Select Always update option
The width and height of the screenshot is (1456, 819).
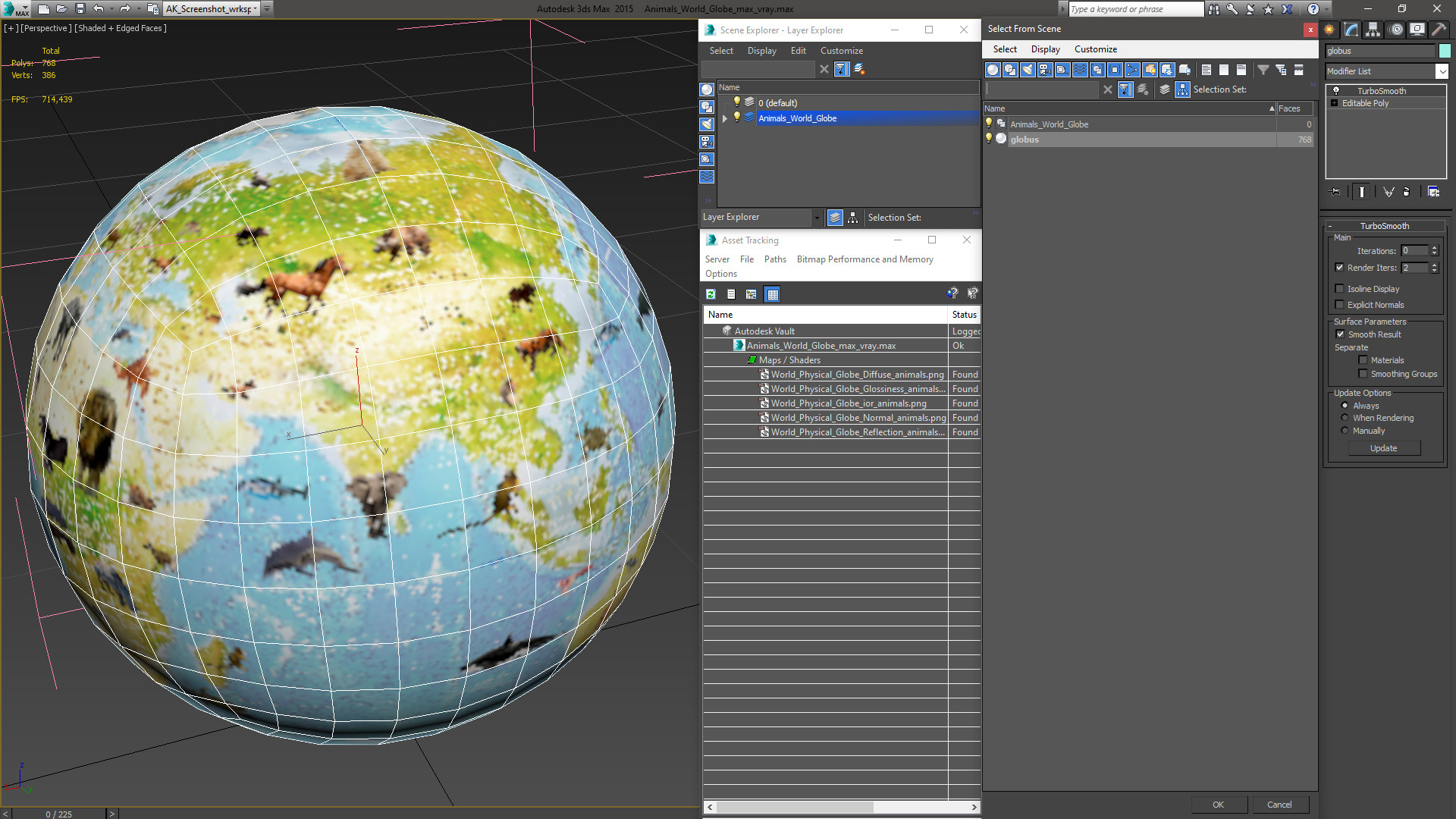pyautogui.click(x=1345, y=406)
